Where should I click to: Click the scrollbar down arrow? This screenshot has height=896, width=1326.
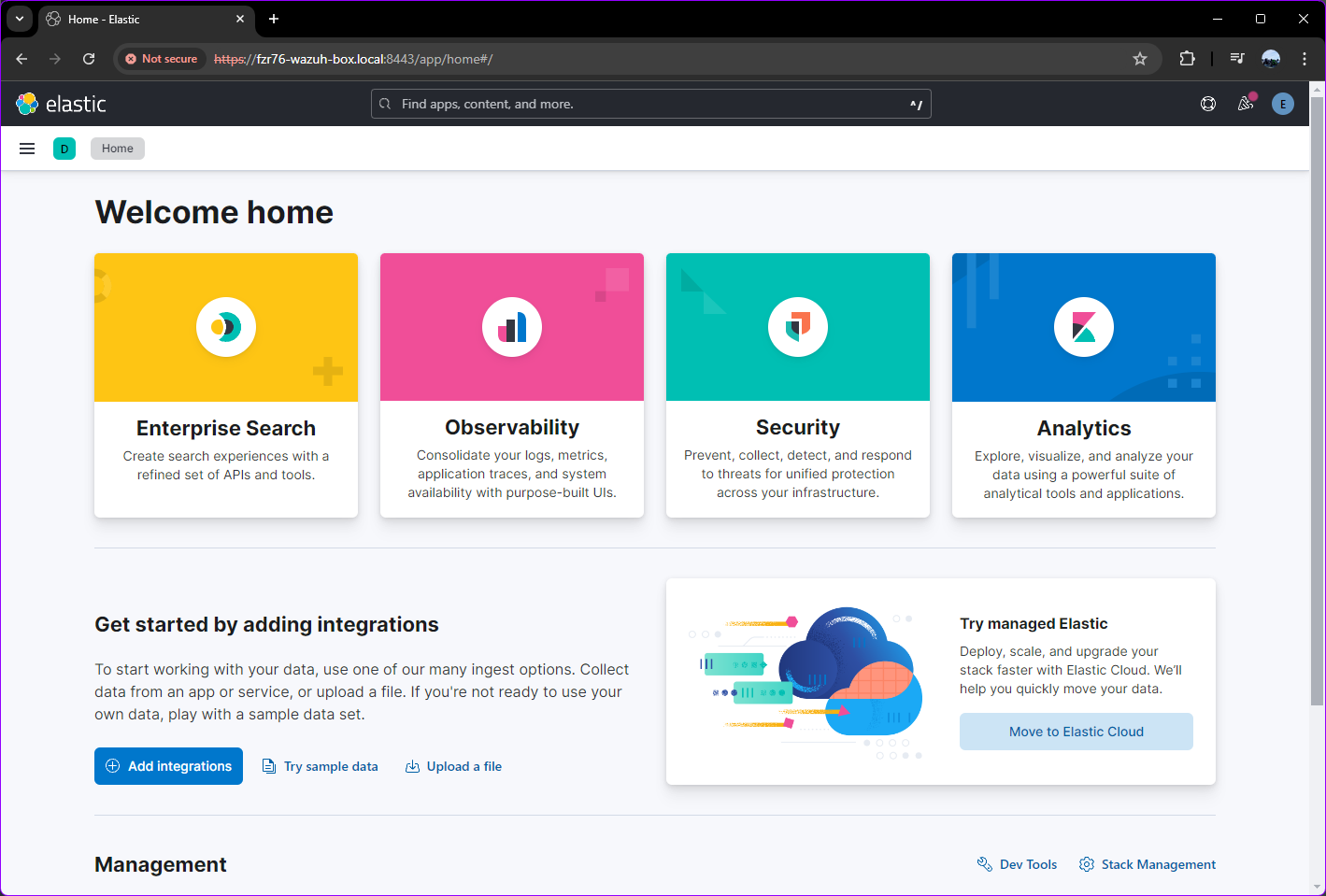[1318, 887]
